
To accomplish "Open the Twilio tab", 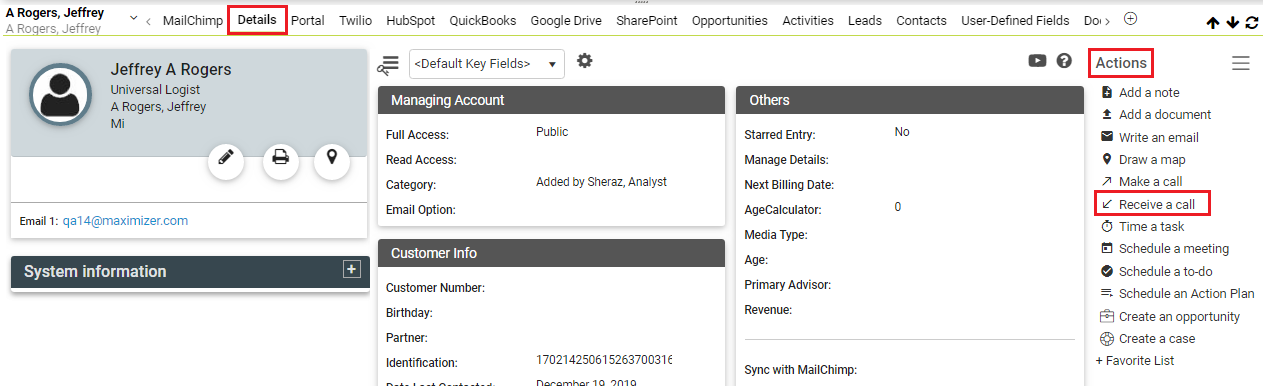I will 355,20.
